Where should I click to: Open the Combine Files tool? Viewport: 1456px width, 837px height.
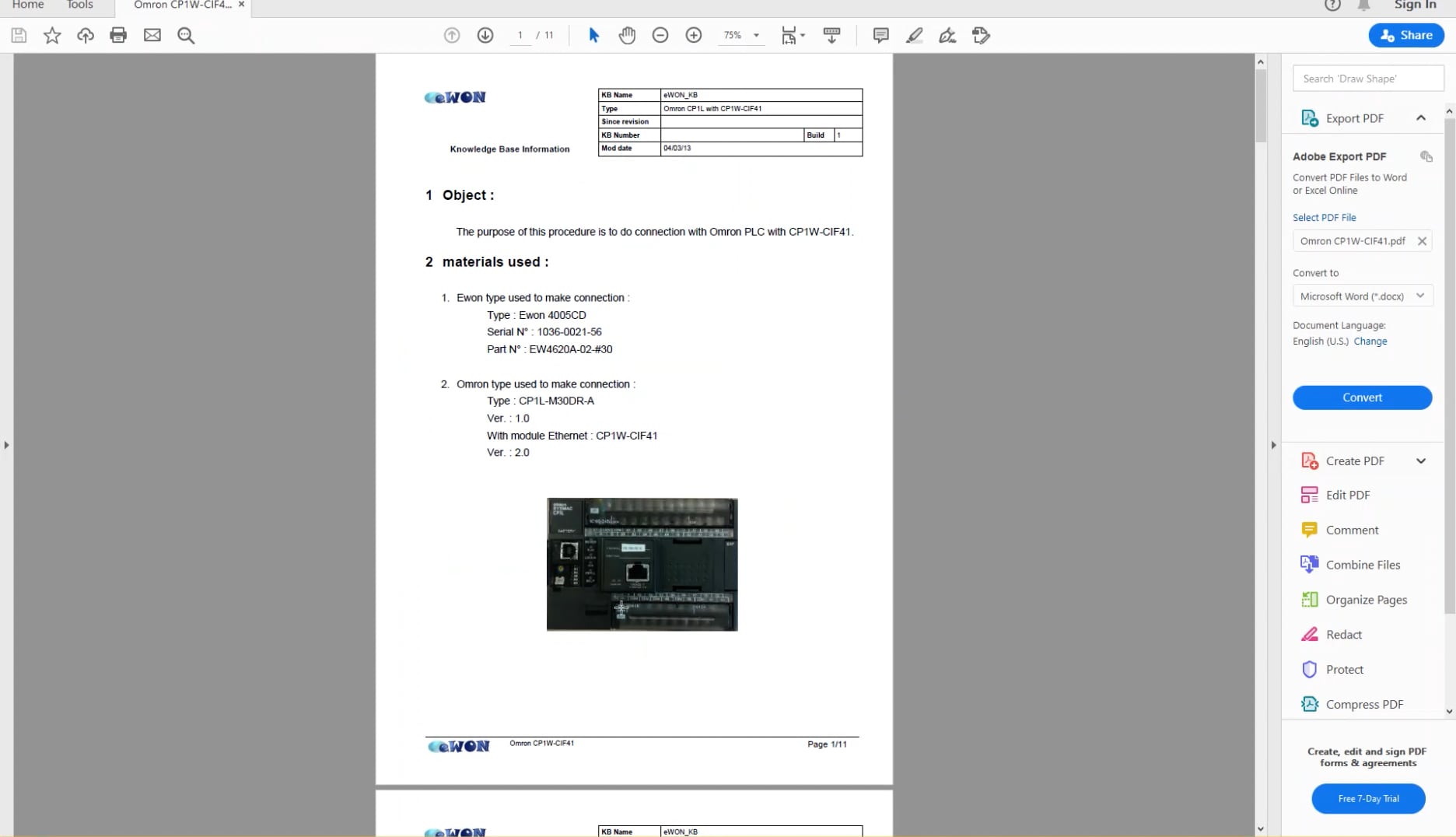point(1362,564)
